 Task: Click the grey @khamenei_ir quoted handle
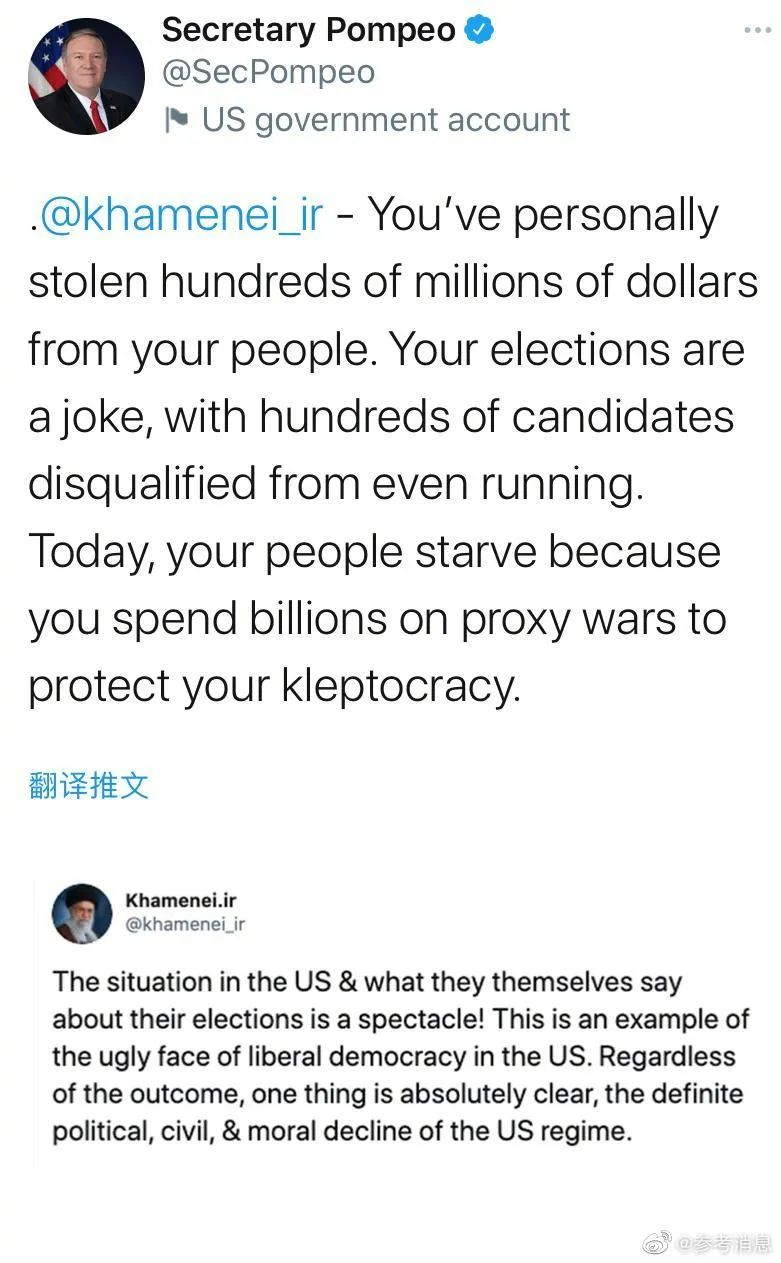(185, 923)
